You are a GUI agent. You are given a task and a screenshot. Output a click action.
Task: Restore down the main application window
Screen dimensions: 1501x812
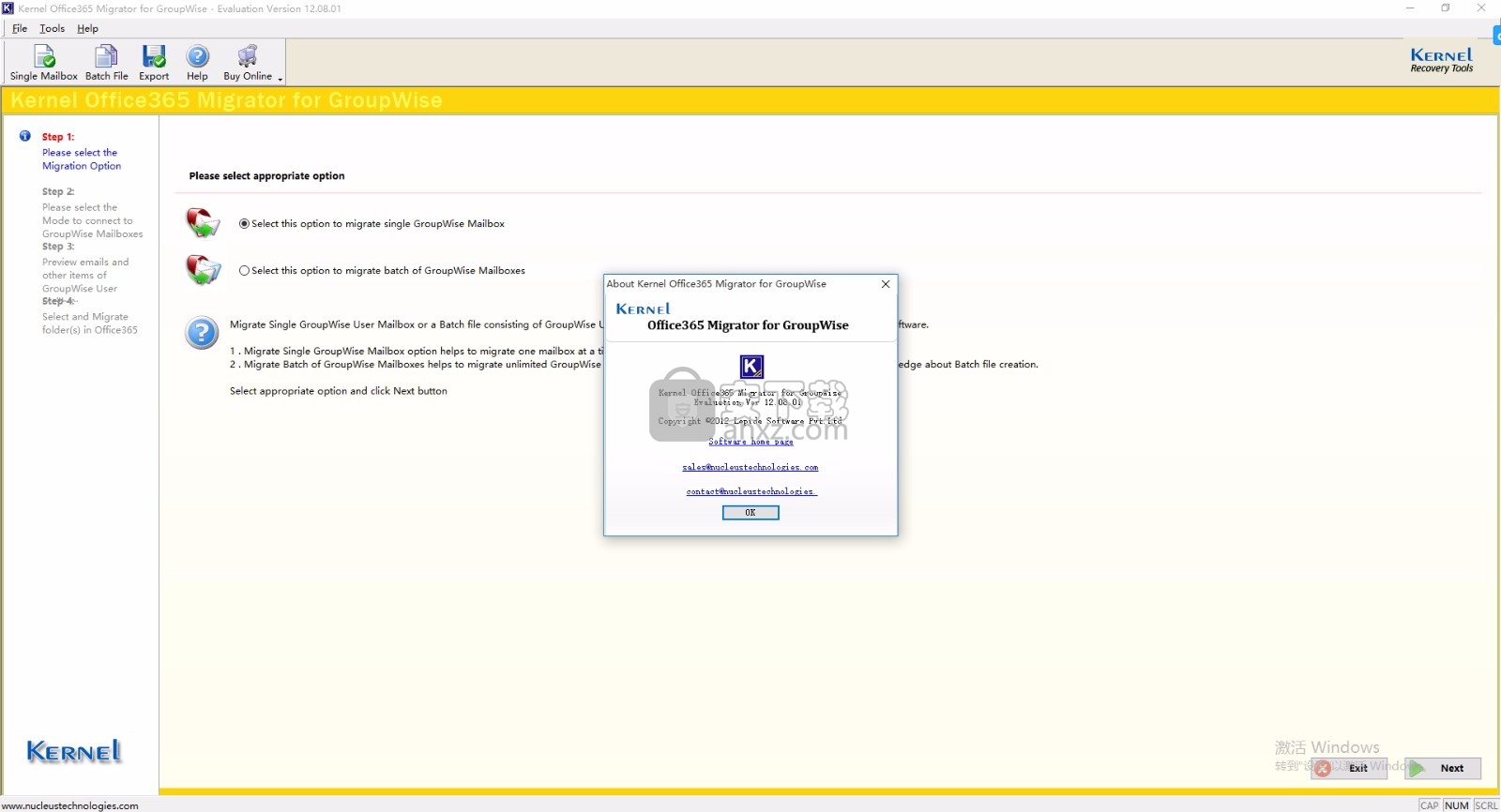click(x=1446, y=8)
